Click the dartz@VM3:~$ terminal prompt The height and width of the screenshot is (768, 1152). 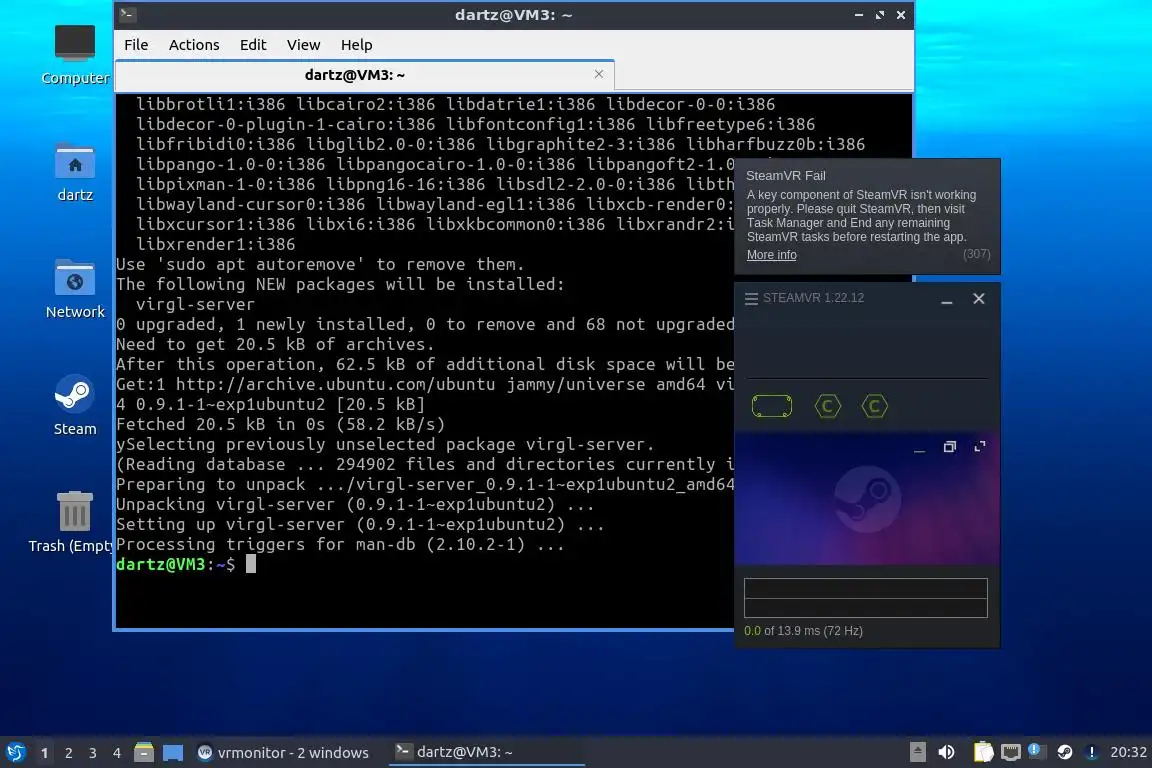coord(176,564)
